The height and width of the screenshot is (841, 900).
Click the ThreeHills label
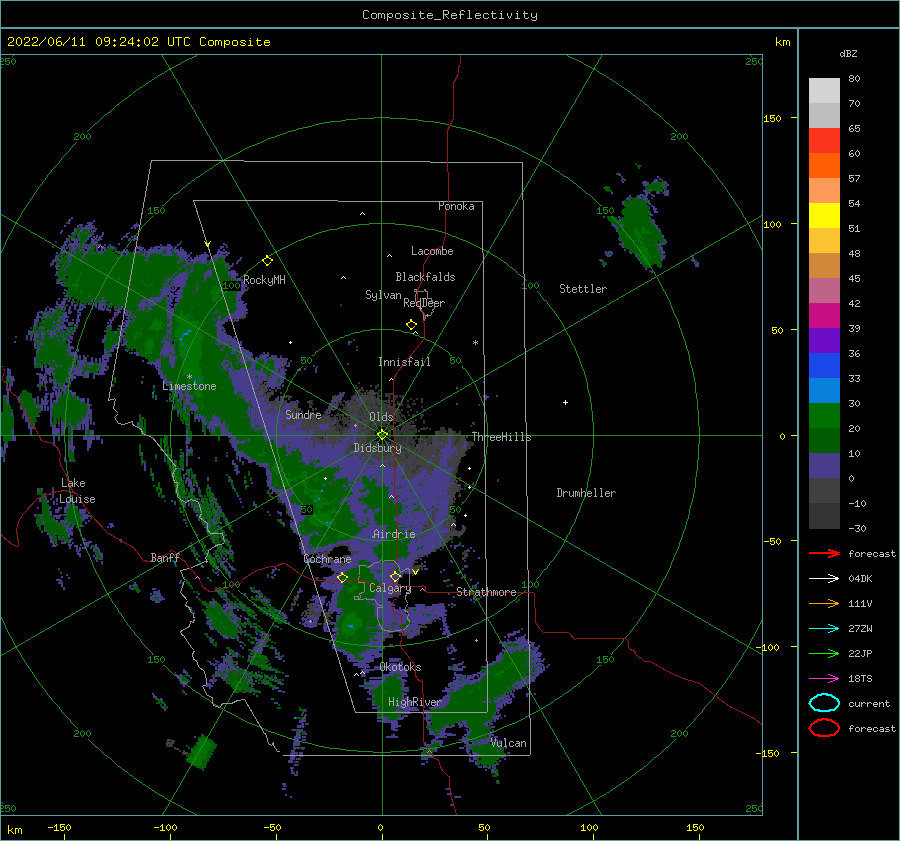pyautogui.click(x=502, y=437)
